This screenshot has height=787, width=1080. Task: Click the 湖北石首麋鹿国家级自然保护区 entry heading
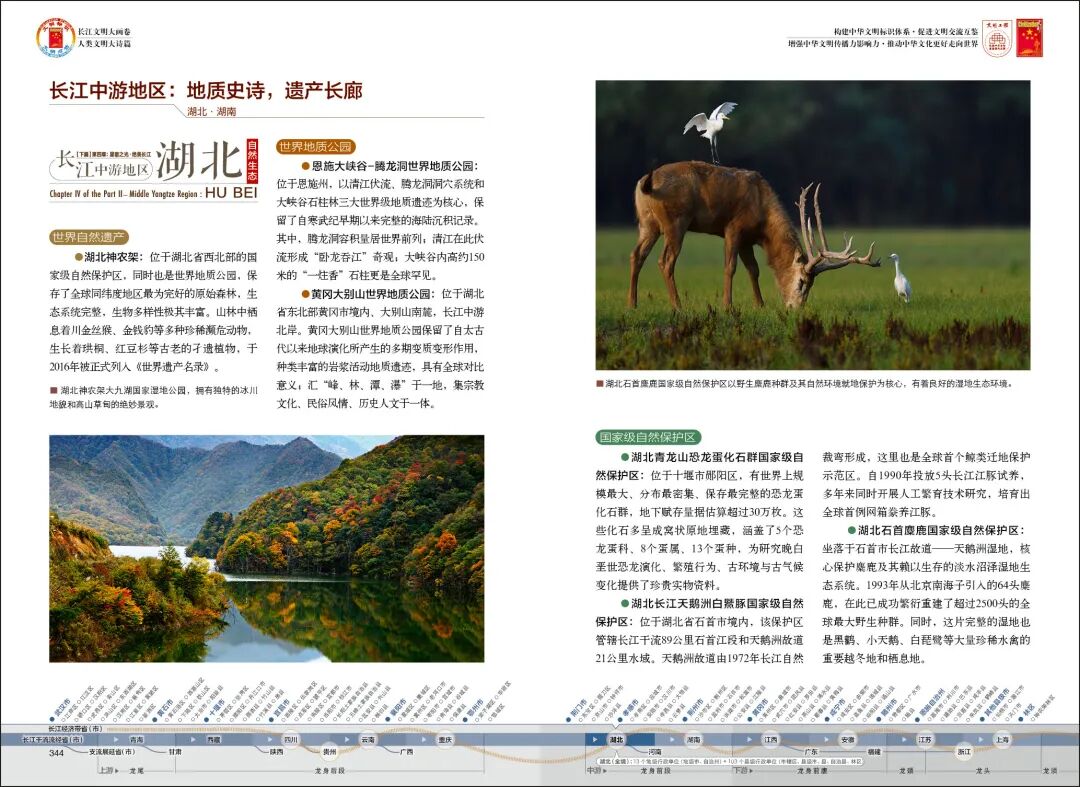[941, 530]
